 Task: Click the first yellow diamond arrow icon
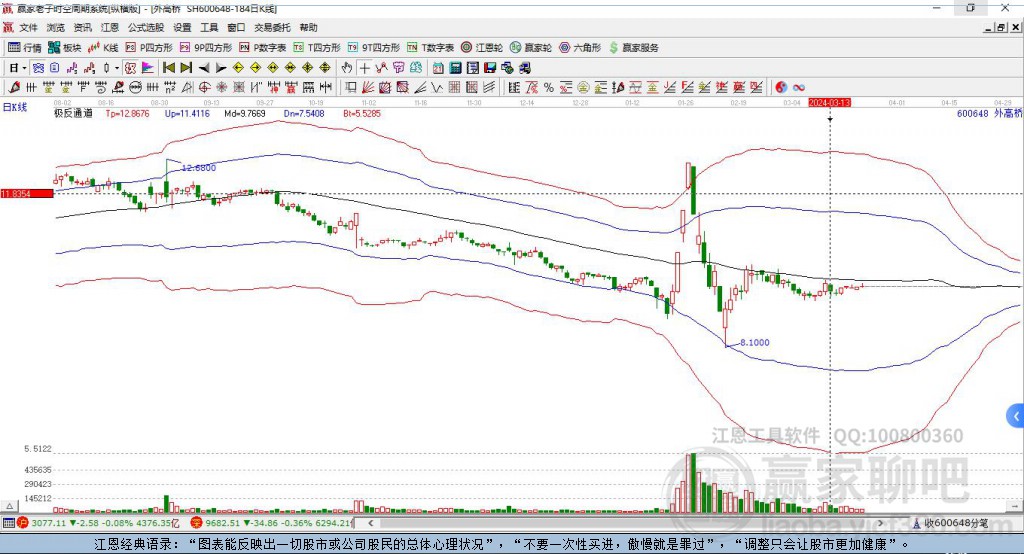238,68
